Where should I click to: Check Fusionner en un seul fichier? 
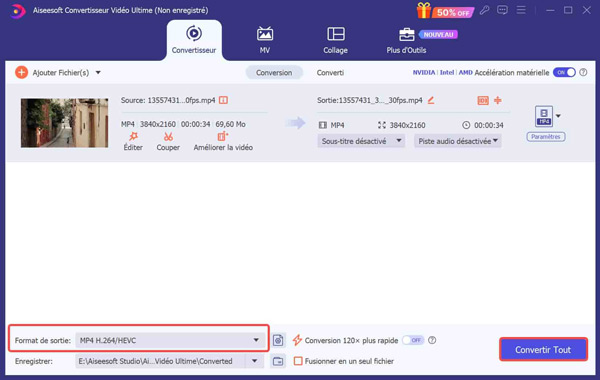coord(298,361)
